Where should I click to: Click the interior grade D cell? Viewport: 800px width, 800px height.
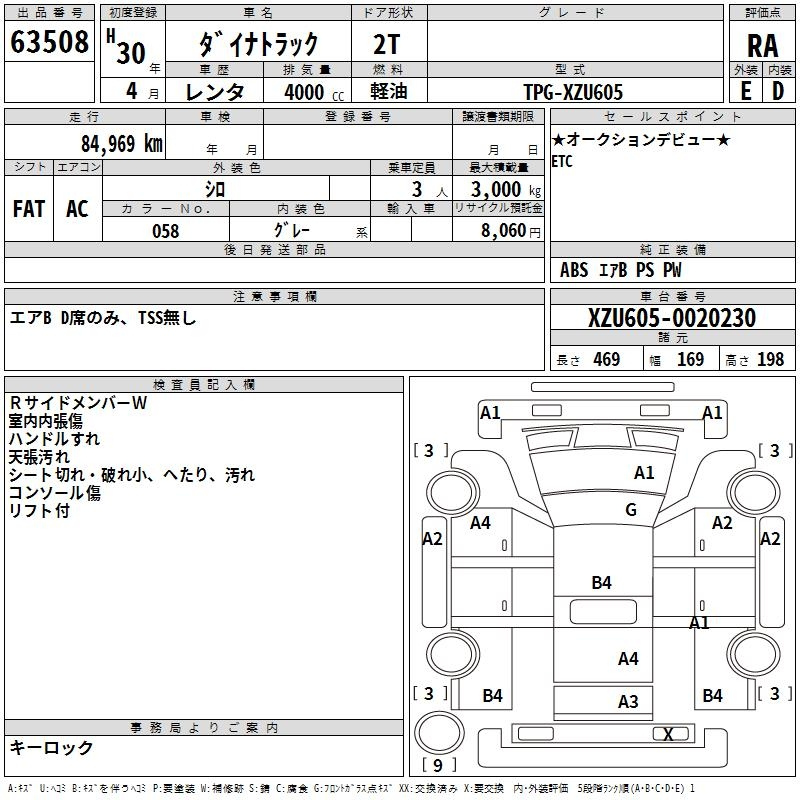pyautogui.click(x=778, y=91)
